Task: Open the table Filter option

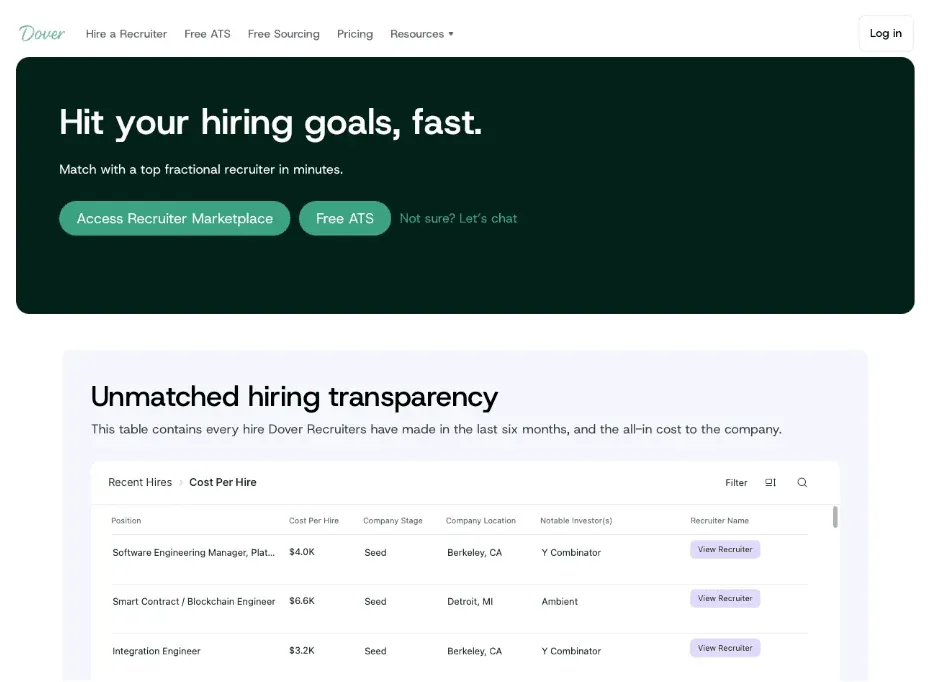Action: pyautogui.click(x=736, y=483)
